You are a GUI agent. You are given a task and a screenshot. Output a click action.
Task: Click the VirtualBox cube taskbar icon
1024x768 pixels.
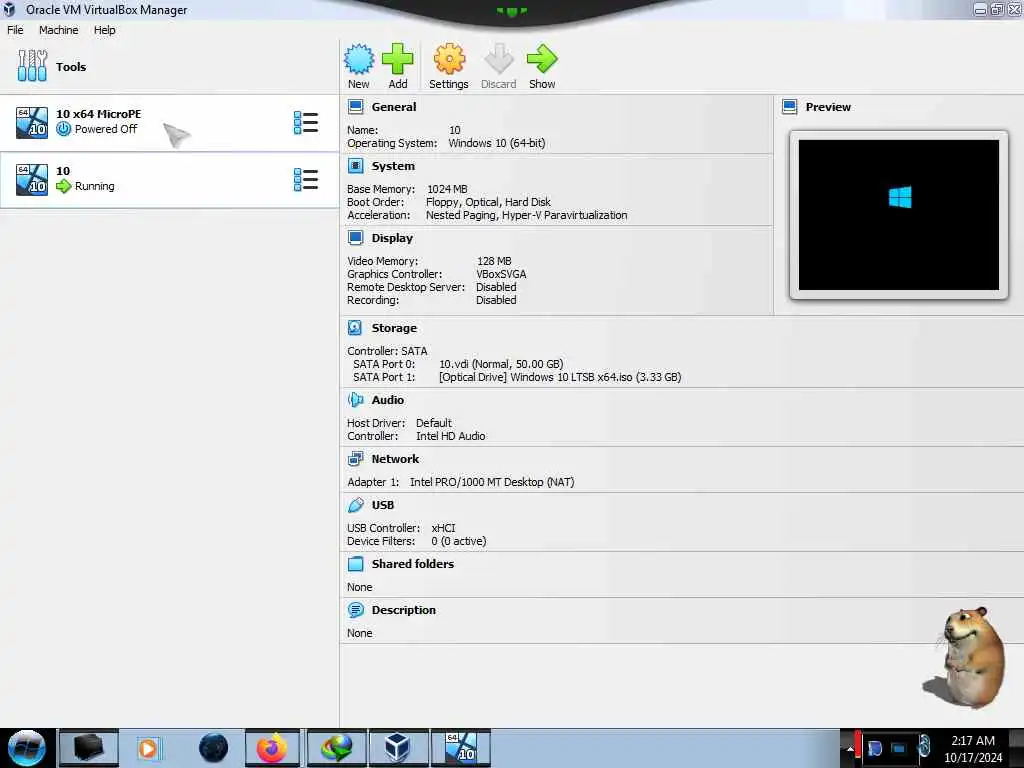coord(397,748)
